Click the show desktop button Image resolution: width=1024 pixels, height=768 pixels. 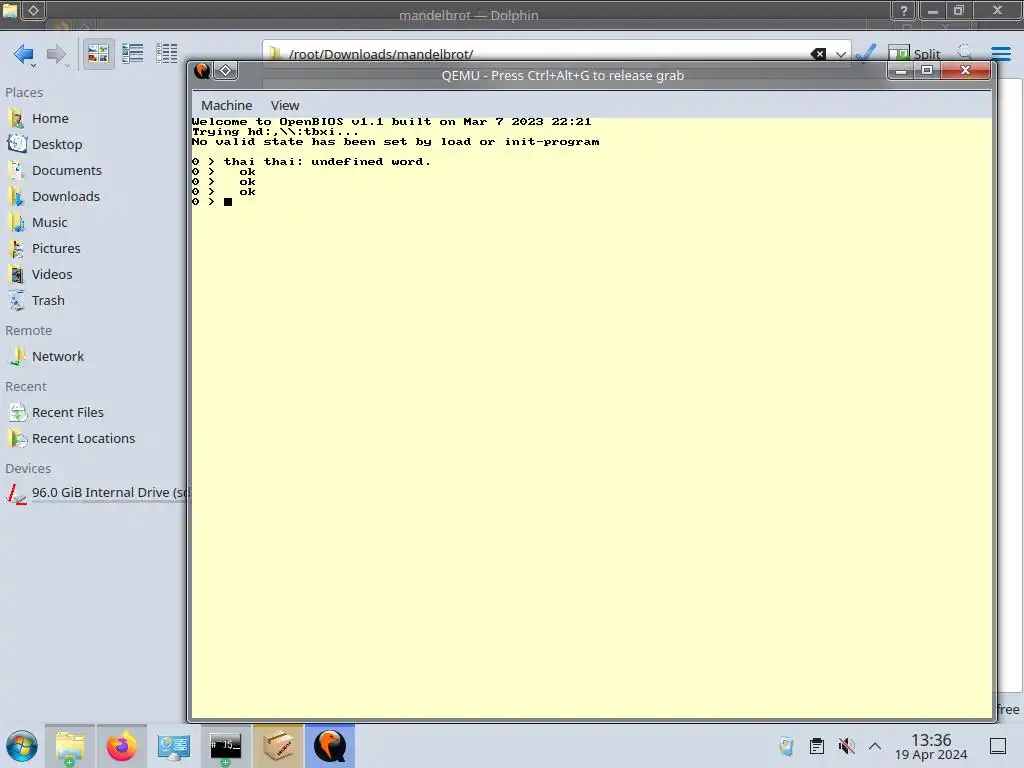tap(998, 746)
